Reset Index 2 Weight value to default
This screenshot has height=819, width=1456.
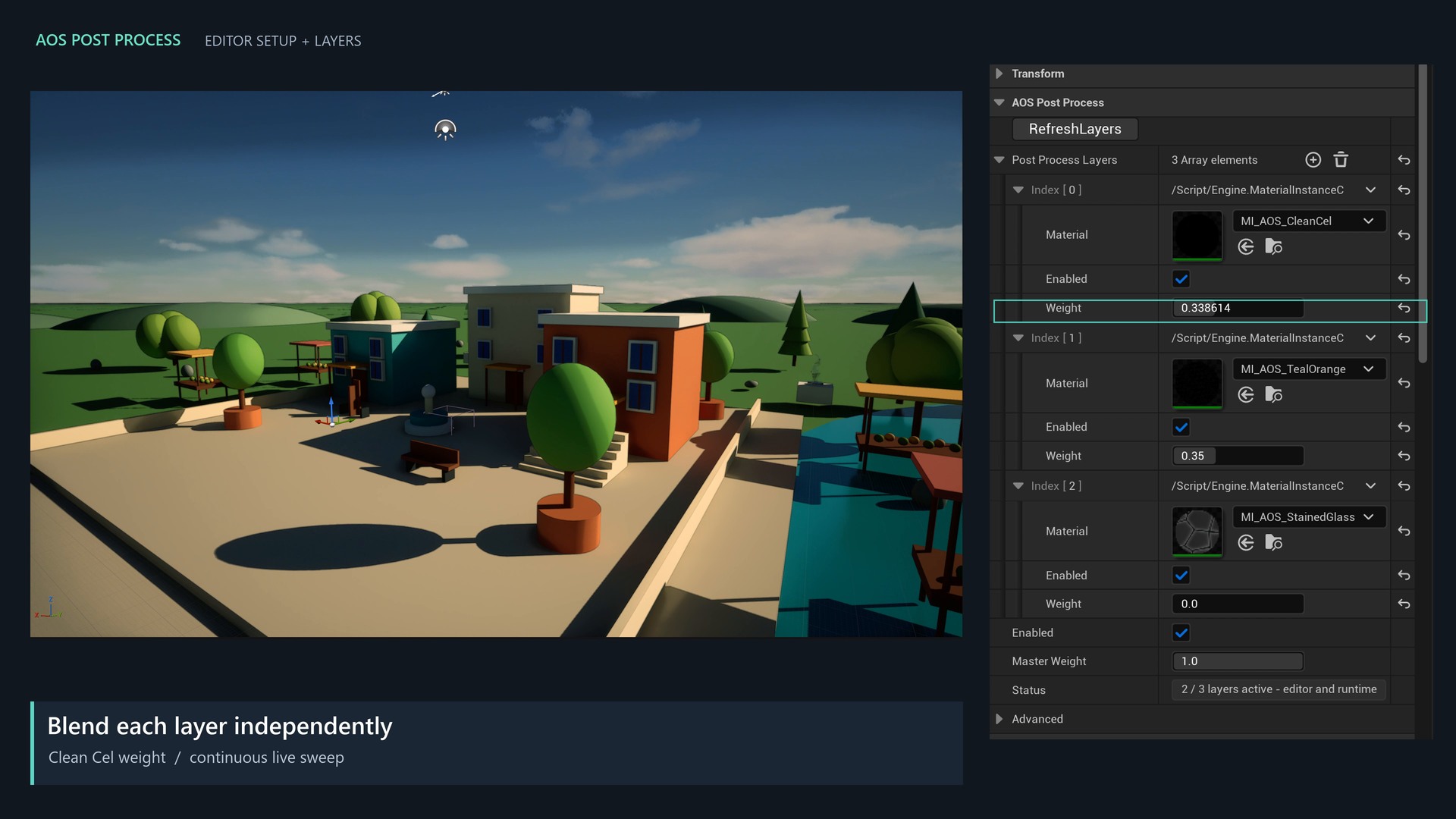(1404, 604)
